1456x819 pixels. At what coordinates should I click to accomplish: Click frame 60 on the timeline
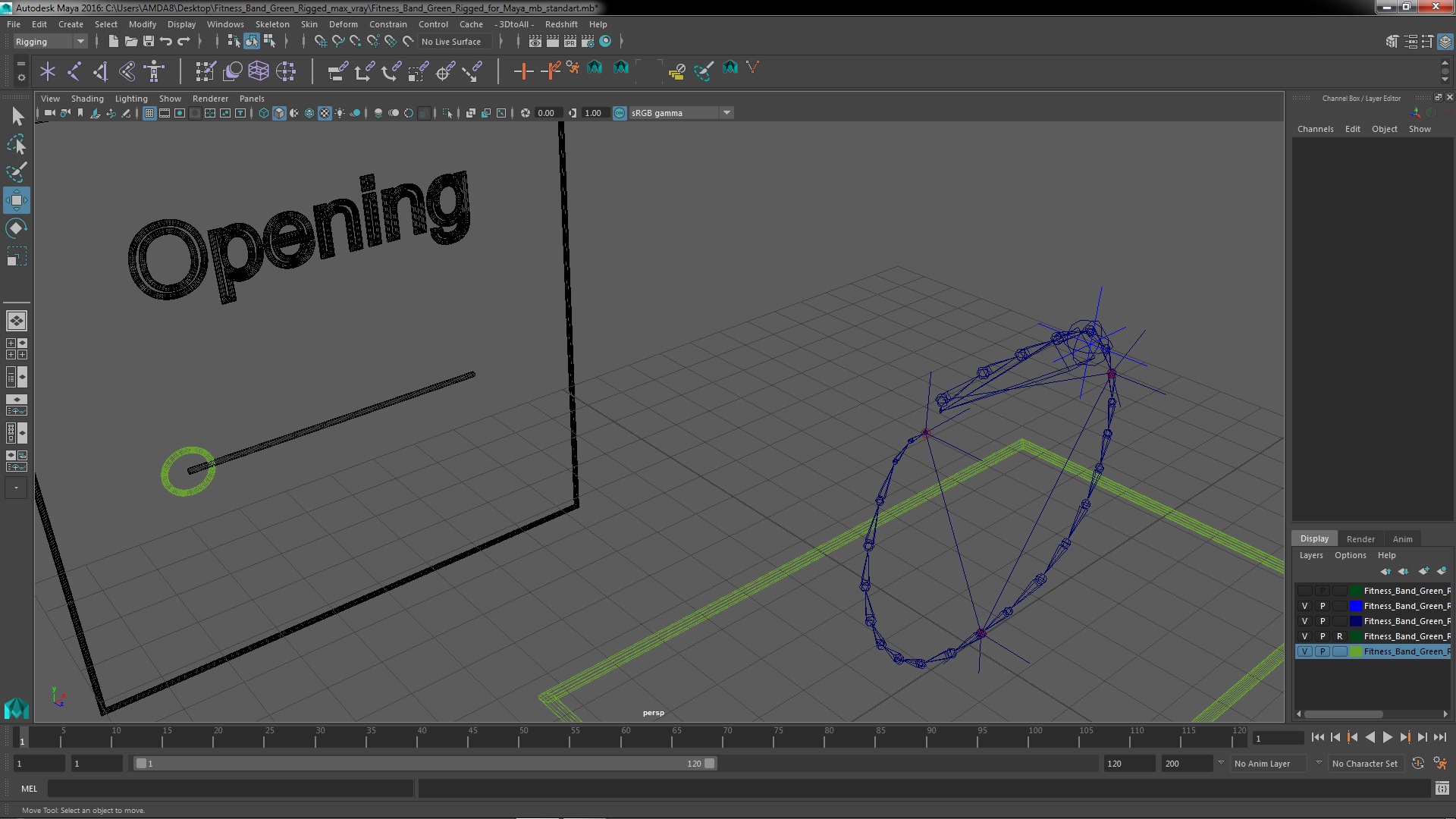pos(625,738)
